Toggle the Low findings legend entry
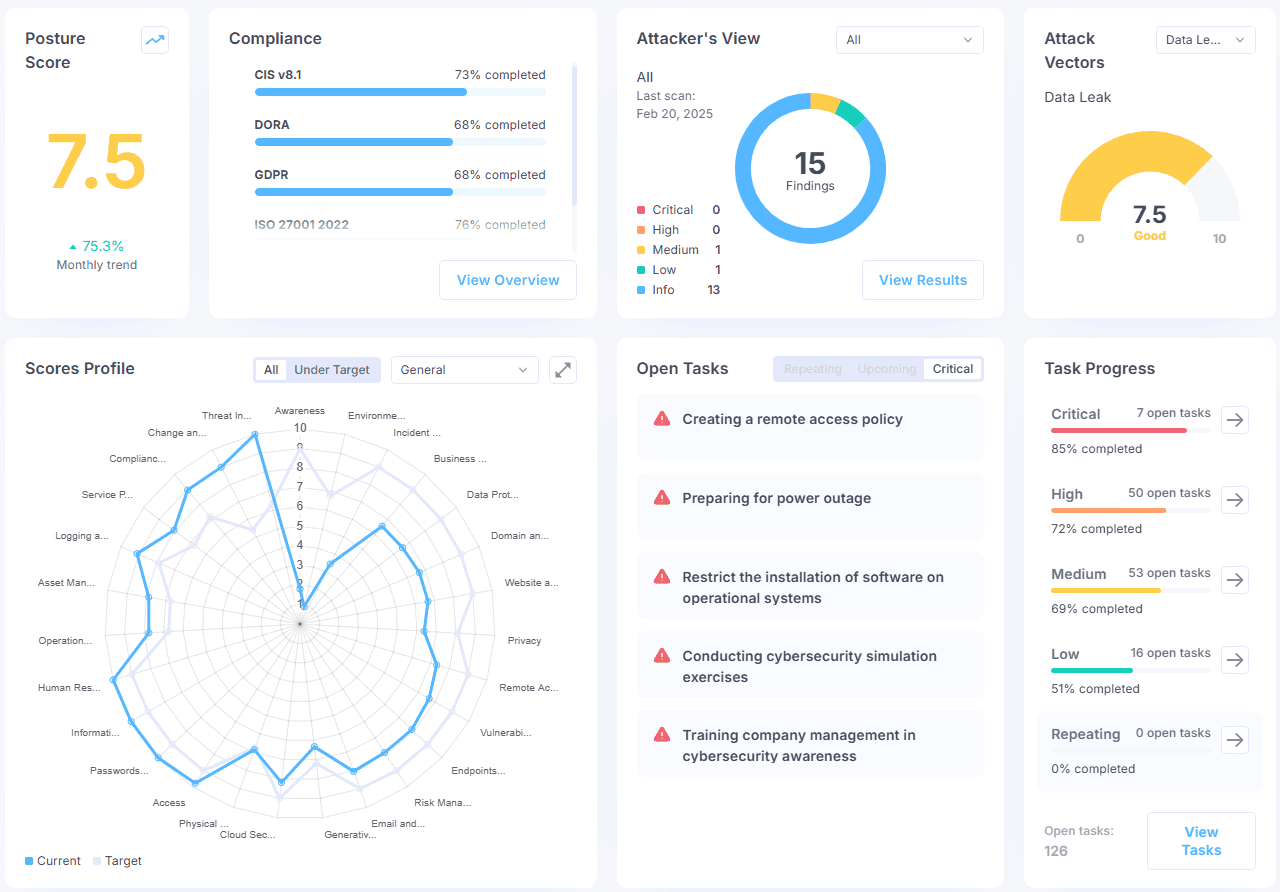This screenshot has width=1280, height=892. [678, 270]
